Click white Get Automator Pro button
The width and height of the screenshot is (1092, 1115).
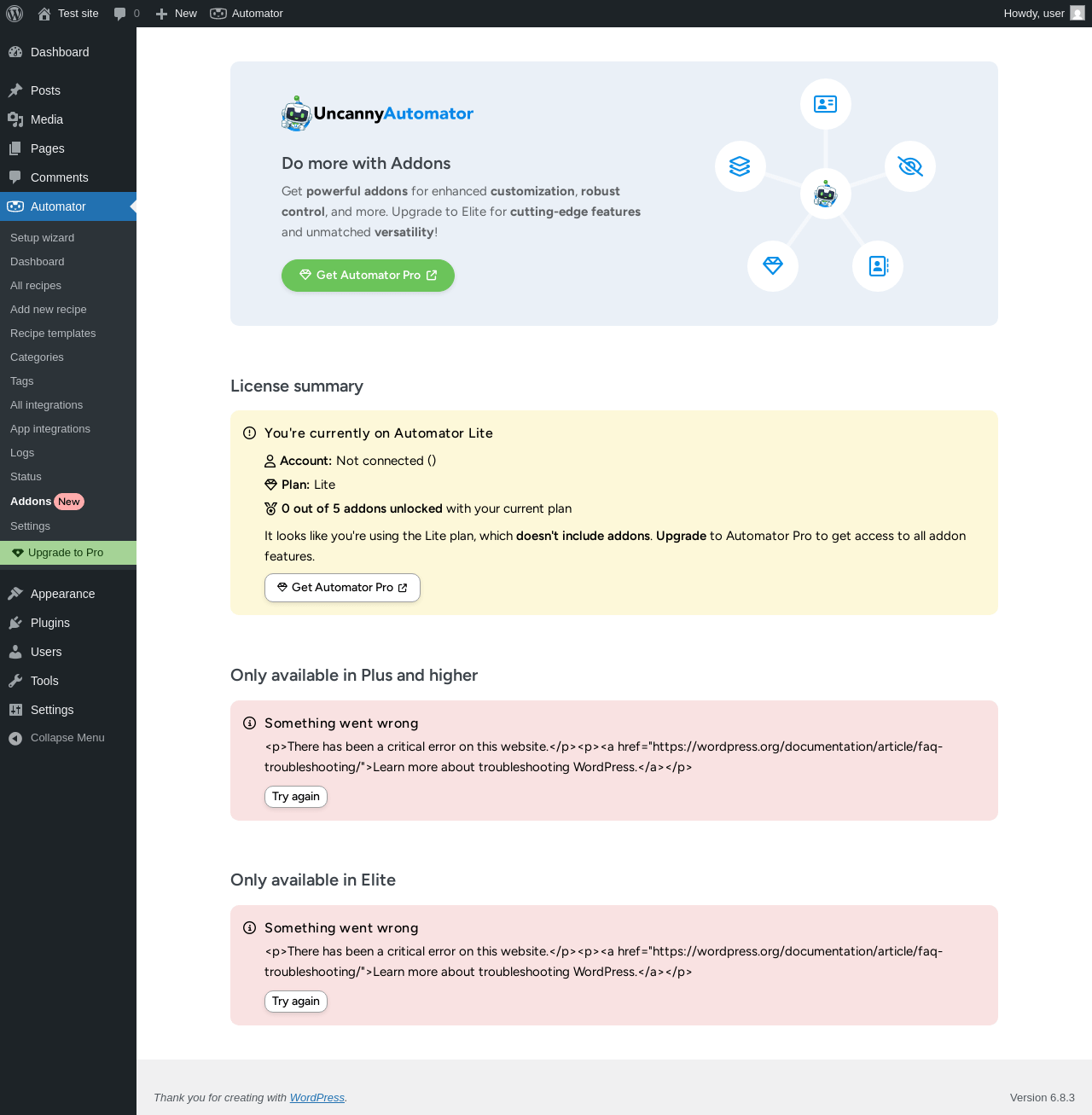tap(342, 588)
